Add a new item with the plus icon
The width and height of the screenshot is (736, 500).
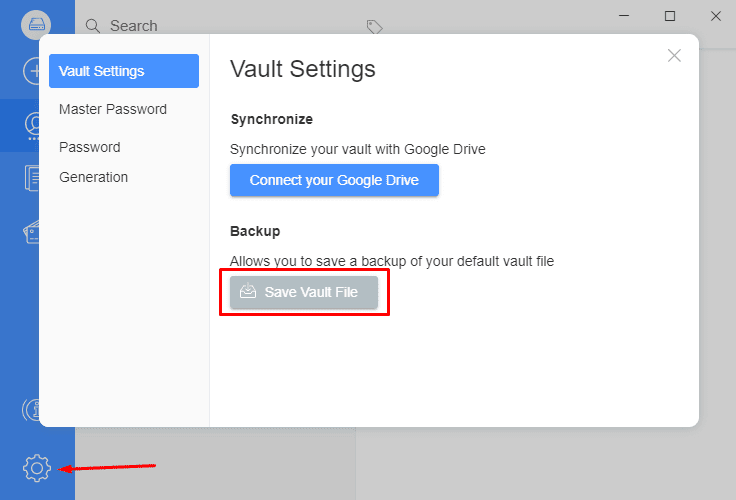click(x=31, y=71)
